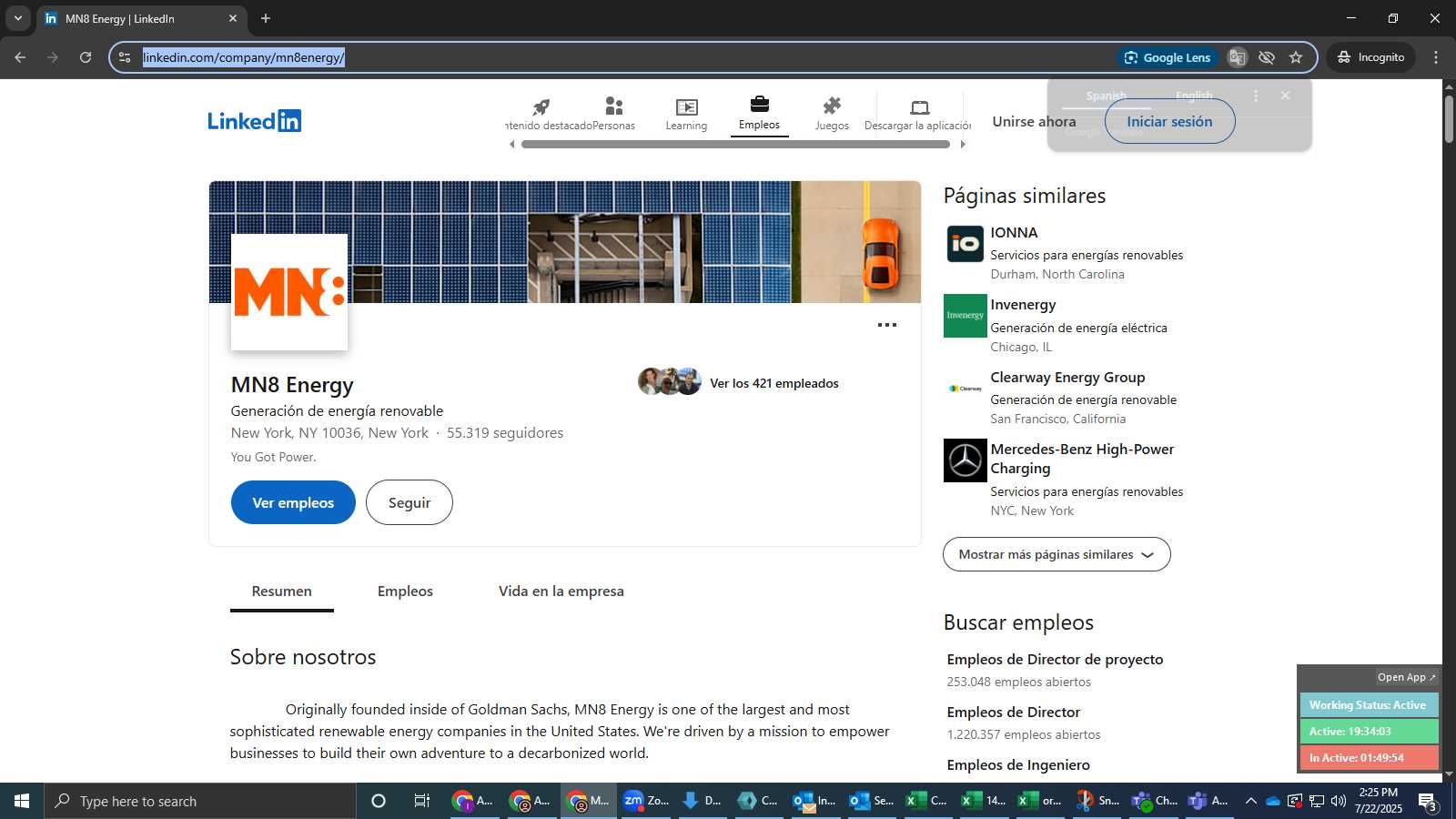Viewport: 1456px width, 819px height.
Task: Click Iniciar sesión button
Action: coord(1169,121)
